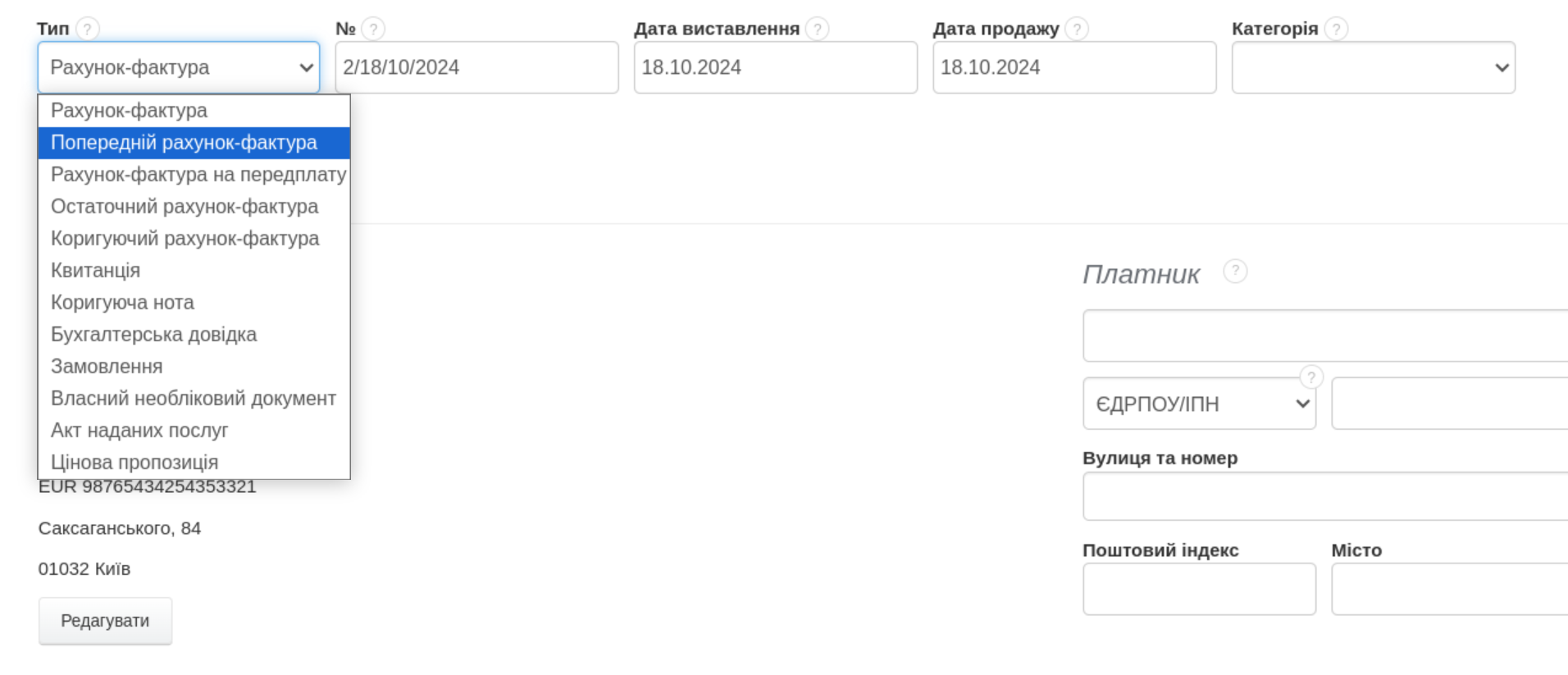Click help icon beside Дата продажу
Screen dimensions: 1568x675
click(1077, 30)
